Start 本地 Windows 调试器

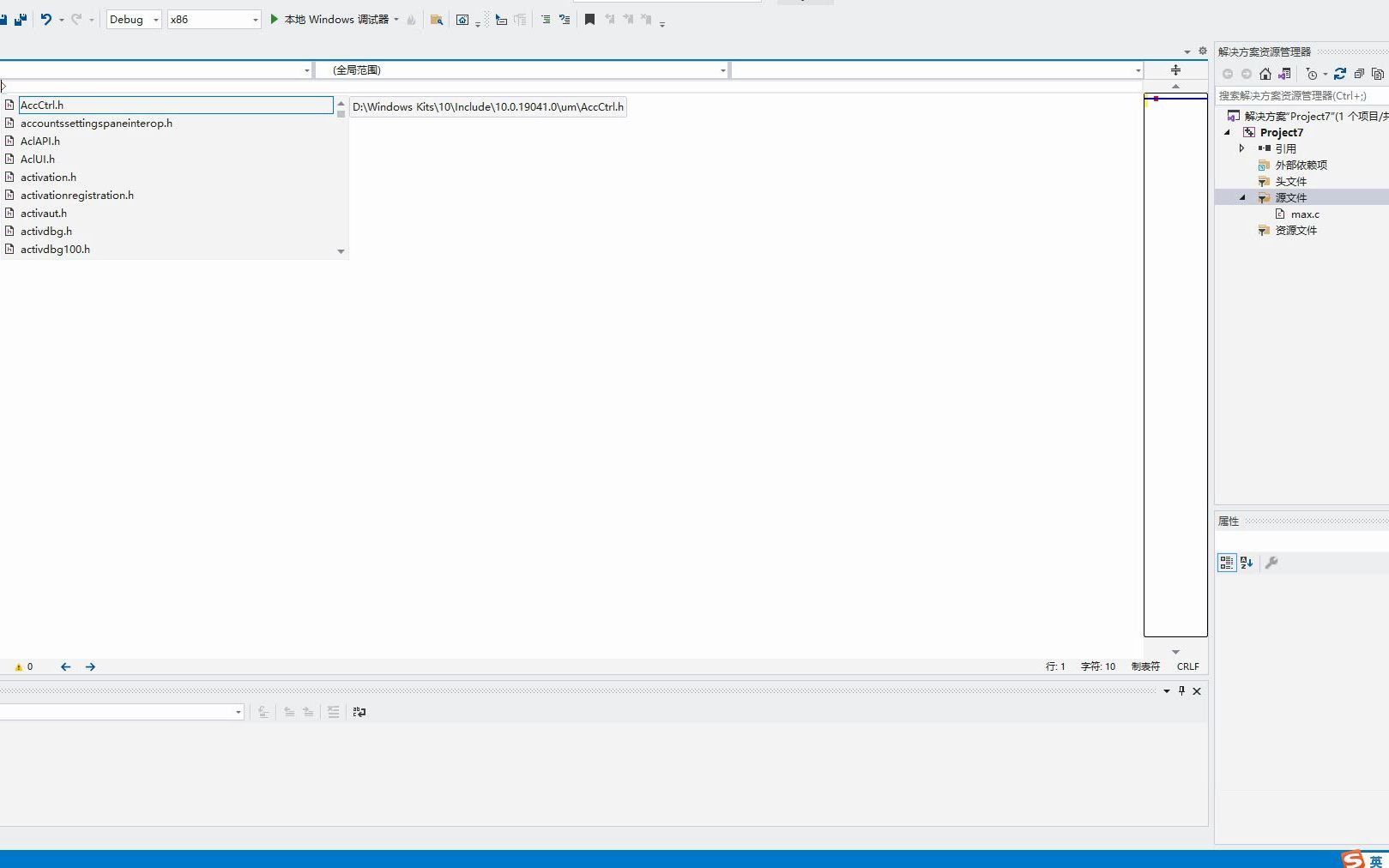tap(329, 19)
